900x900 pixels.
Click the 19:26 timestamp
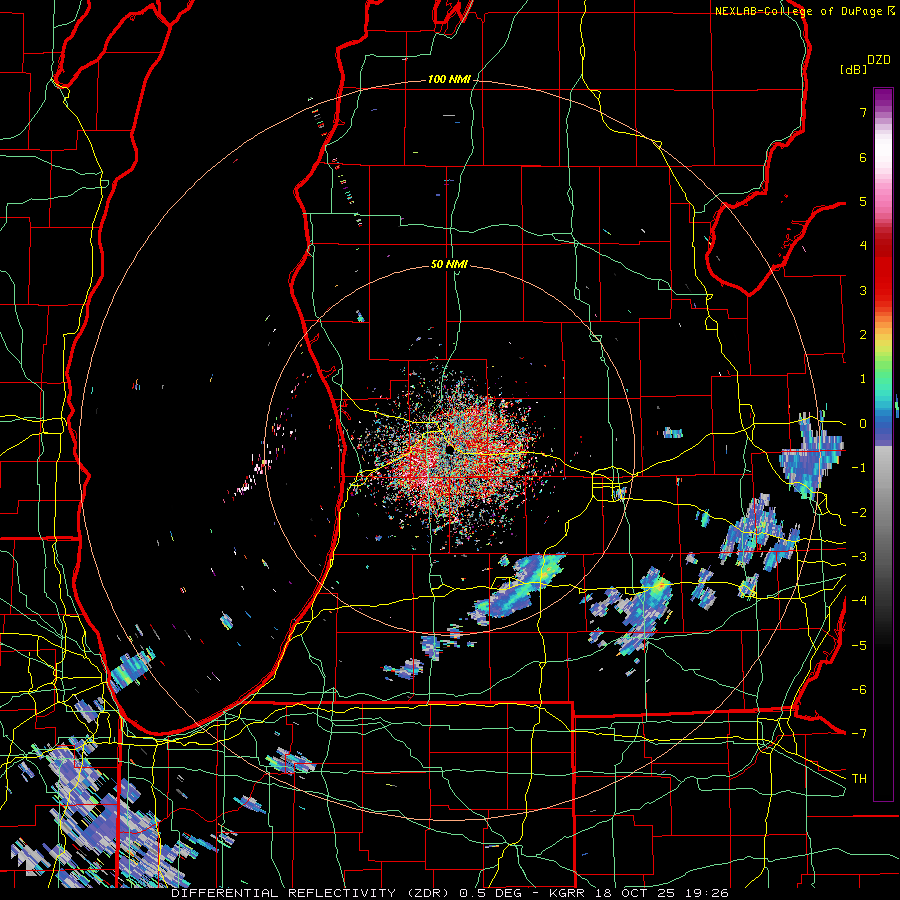click(705, 893)
